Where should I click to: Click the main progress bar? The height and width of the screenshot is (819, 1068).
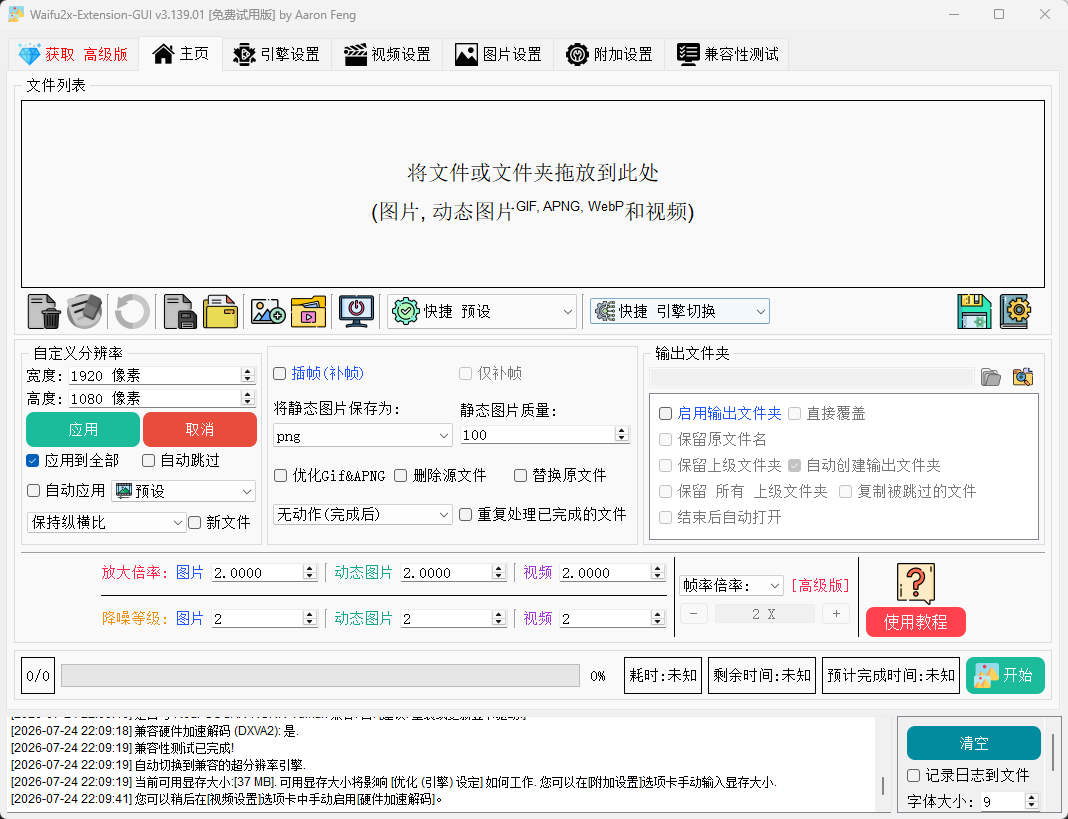(320, 675)
